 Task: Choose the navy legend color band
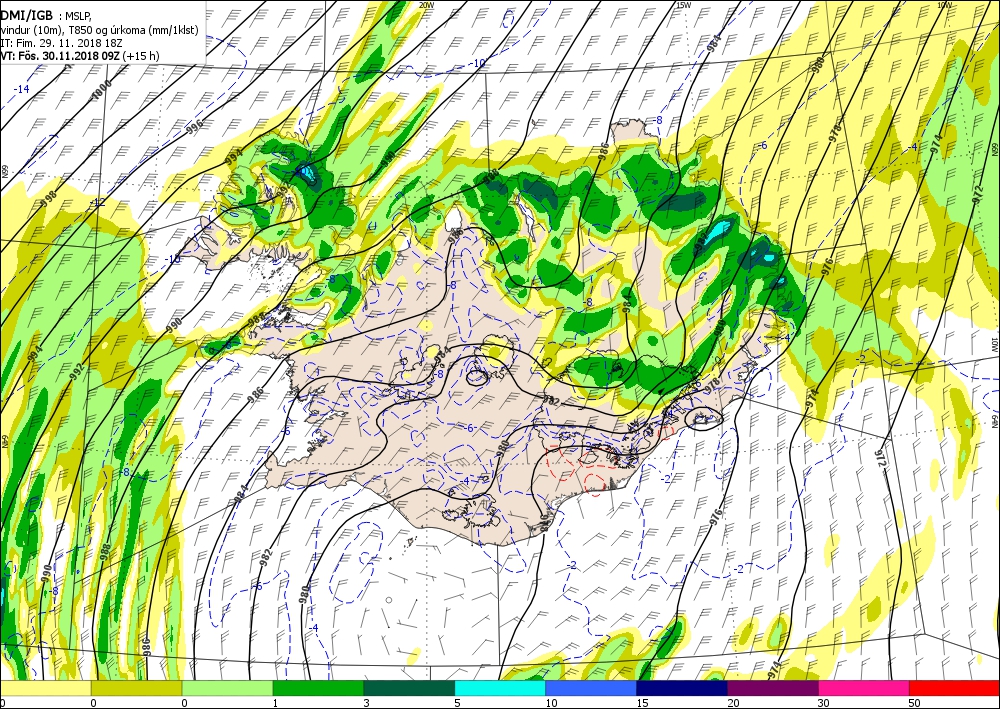click(682, 689)
